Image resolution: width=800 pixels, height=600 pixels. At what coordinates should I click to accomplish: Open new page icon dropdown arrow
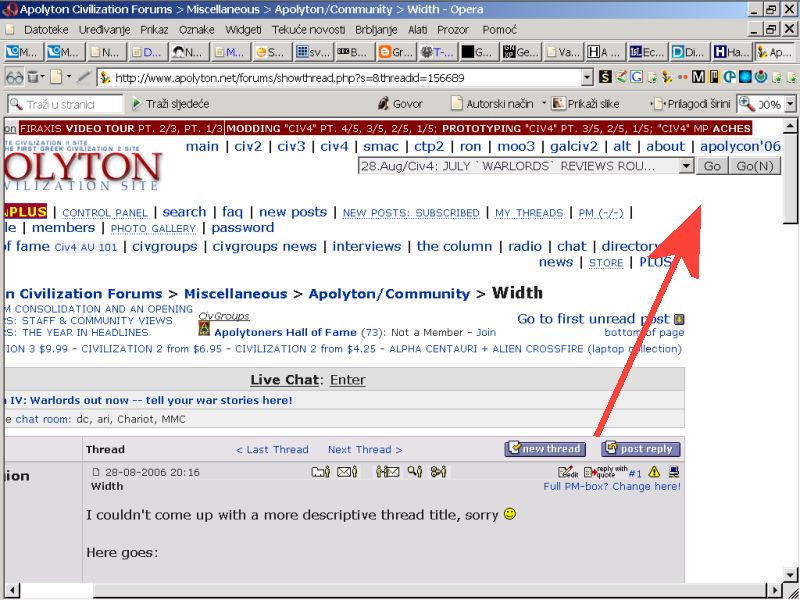pos(68,78)
